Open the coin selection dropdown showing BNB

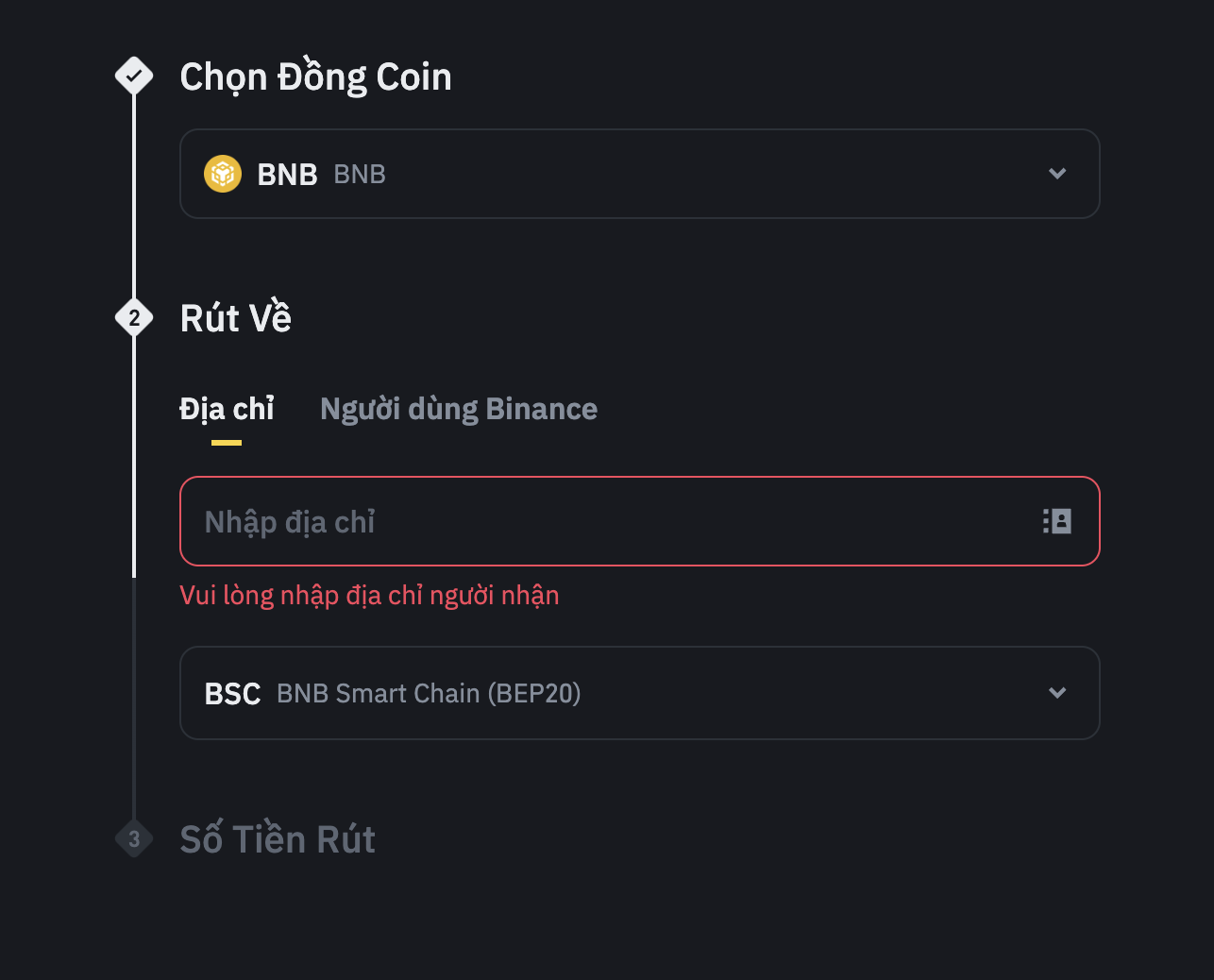click(640, 174)
